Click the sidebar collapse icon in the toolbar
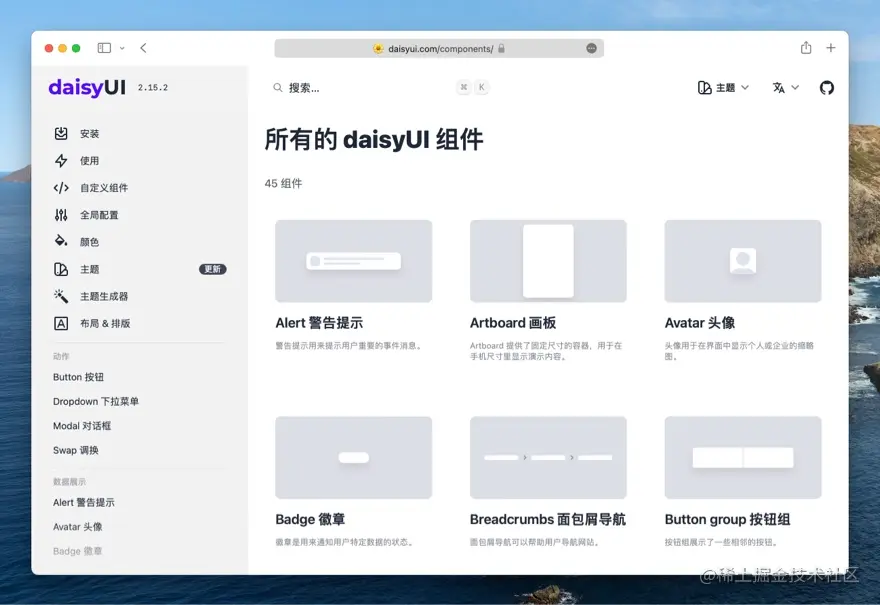The image size is (880, 605). pyautogui.click(x=103, y=47)
